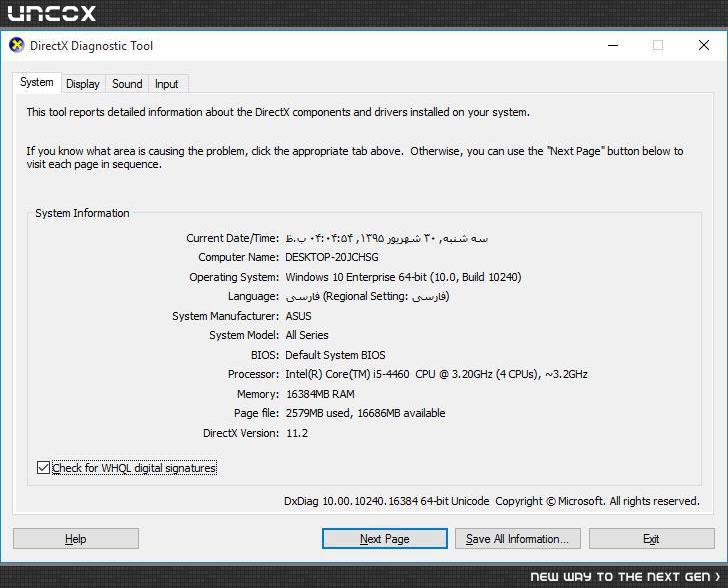Click the Language regional setting value
This screenshot has width=728, height=588.
click(x=367, y=296)
